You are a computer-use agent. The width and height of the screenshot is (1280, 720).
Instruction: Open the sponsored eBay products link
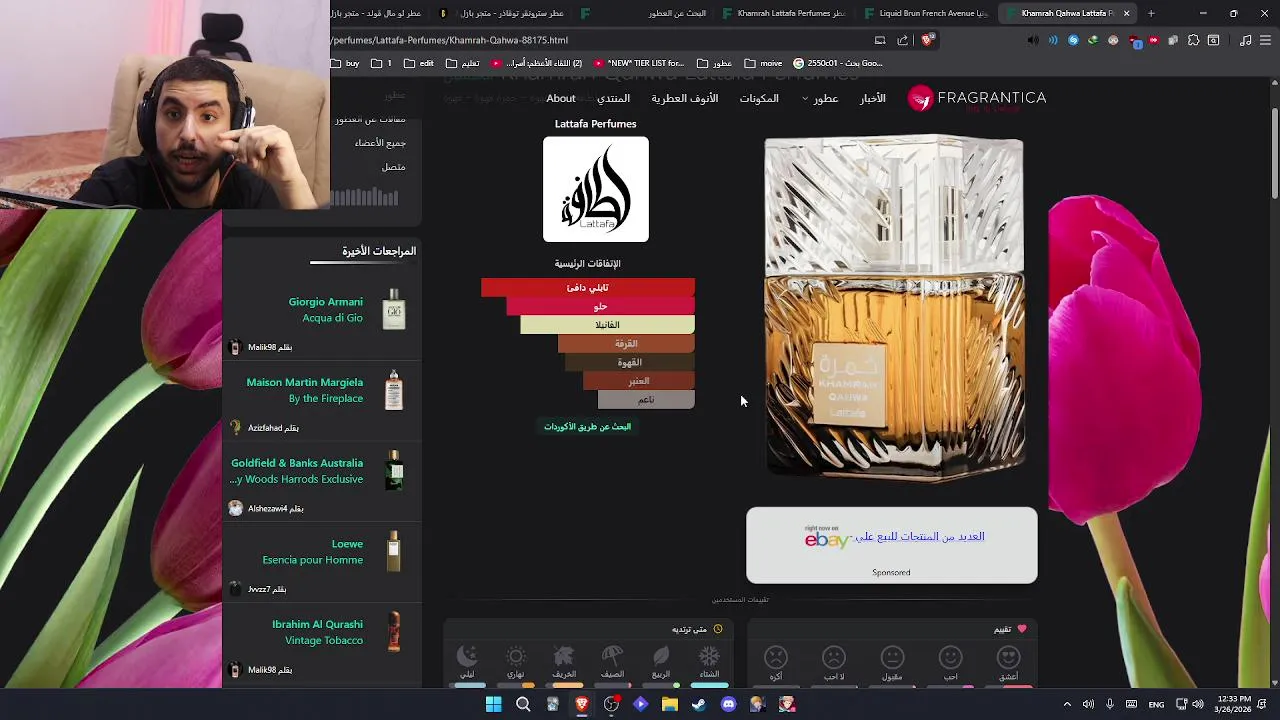(x=919, y=537)
